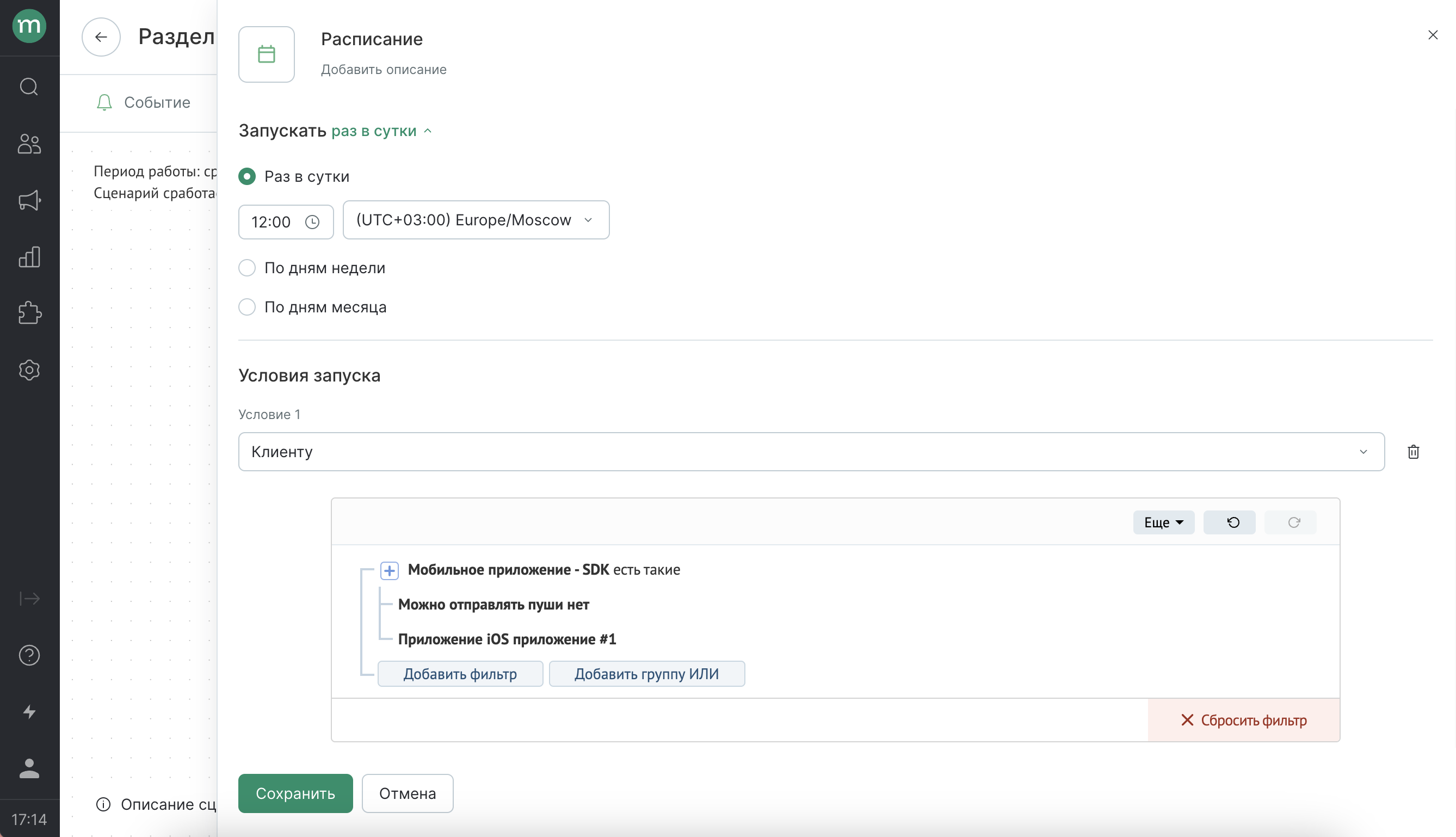Viewport: 1456px width, 837px height.
Task: Click Добавить фильтр button
Action: click(460, 674)
